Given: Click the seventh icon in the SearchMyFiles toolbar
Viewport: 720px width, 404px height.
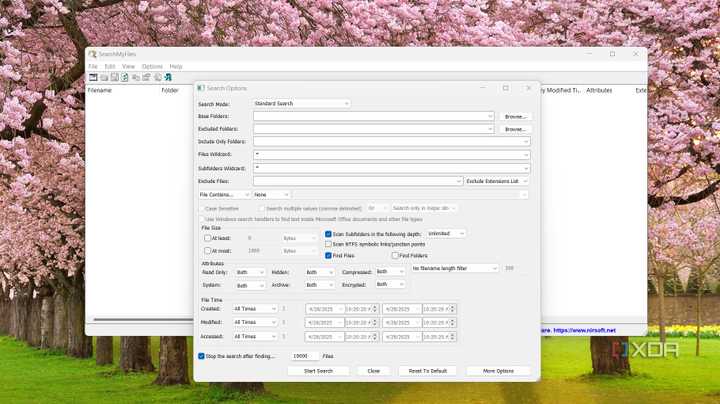Looking at the screenshot, I should pyautogui.click(x=157, y=77).
